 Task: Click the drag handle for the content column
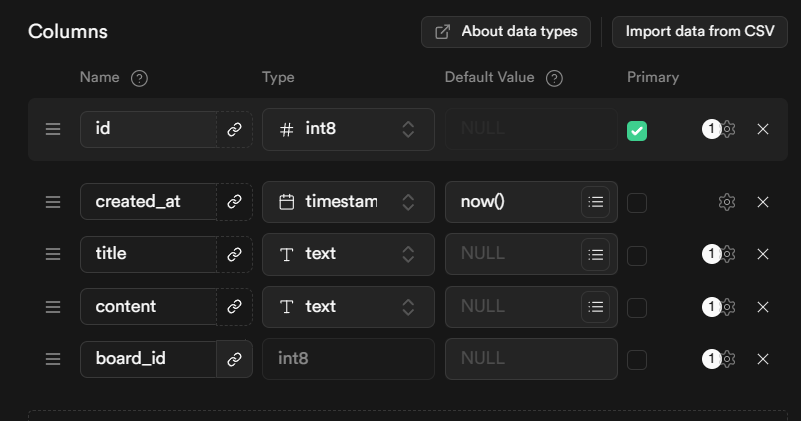tap(53, 307)
